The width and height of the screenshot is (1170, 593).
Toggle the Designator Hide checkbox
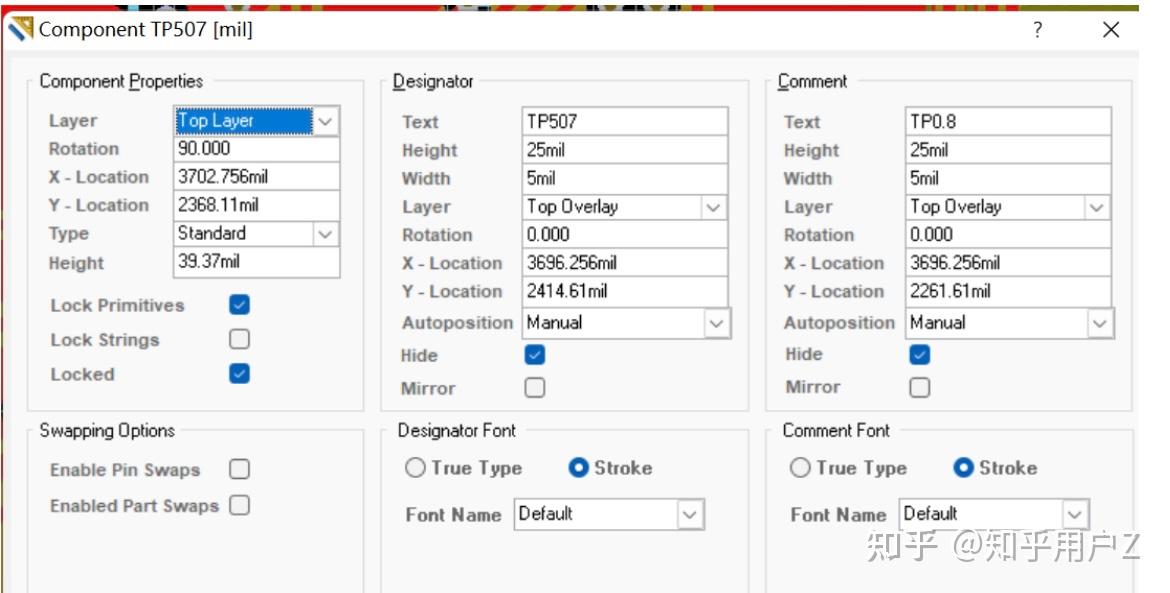[535, 355]
